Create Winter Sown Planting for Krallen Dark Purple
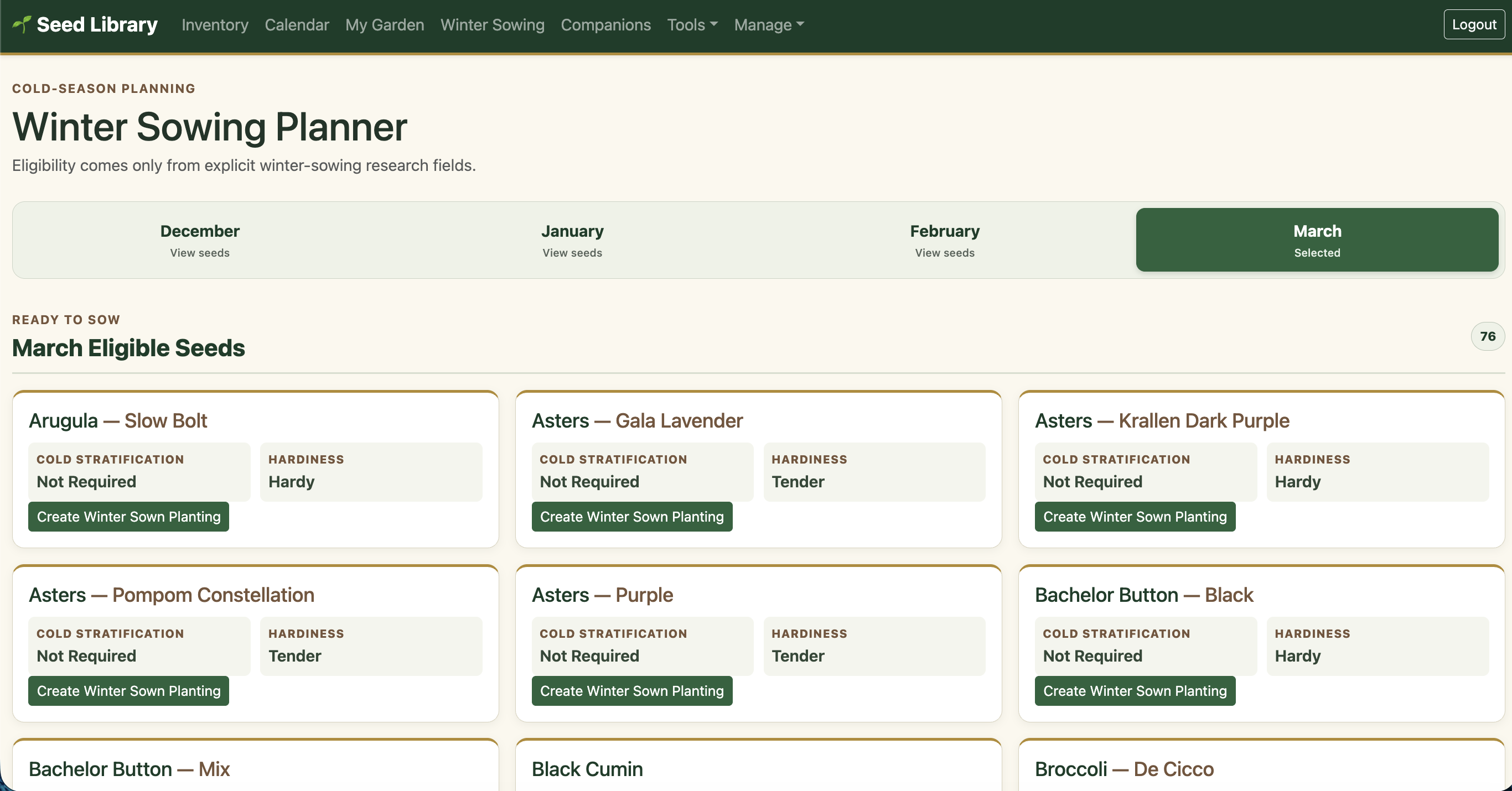The image size is (1512, 791). 1135,517
